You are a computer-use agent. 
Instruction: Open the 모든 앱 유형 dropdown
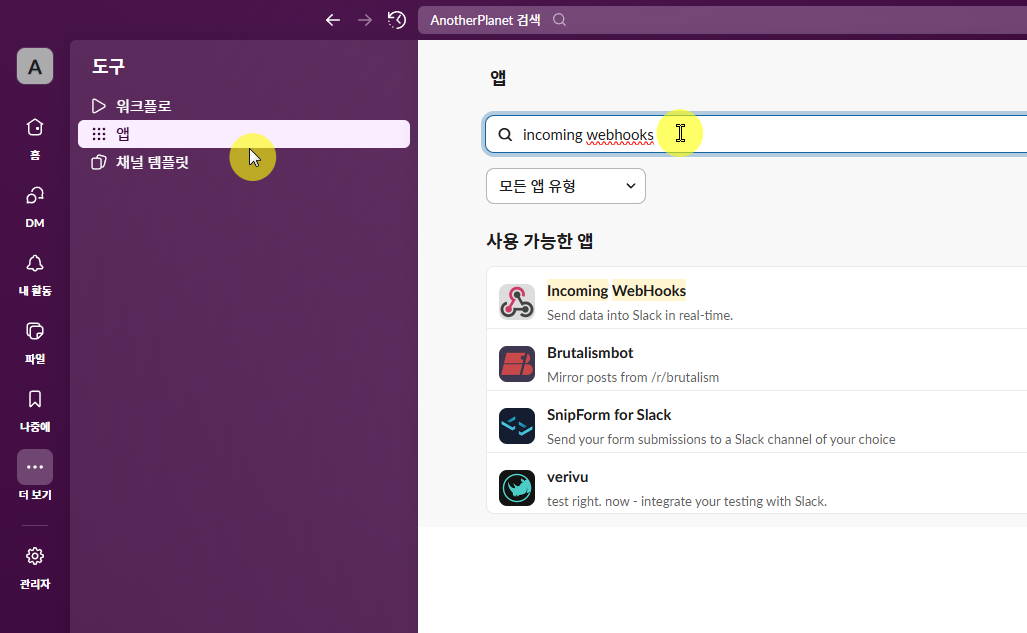coord(566,186)
